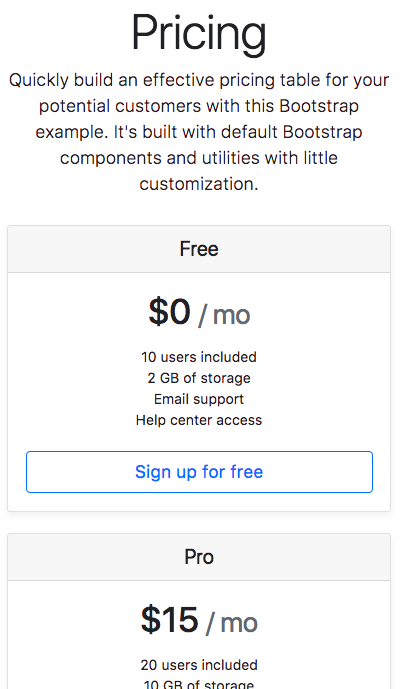Click the text "potential customers with this Bootstrap"
The width and height of the screenshot is (403, 689).
pos(199,106)
